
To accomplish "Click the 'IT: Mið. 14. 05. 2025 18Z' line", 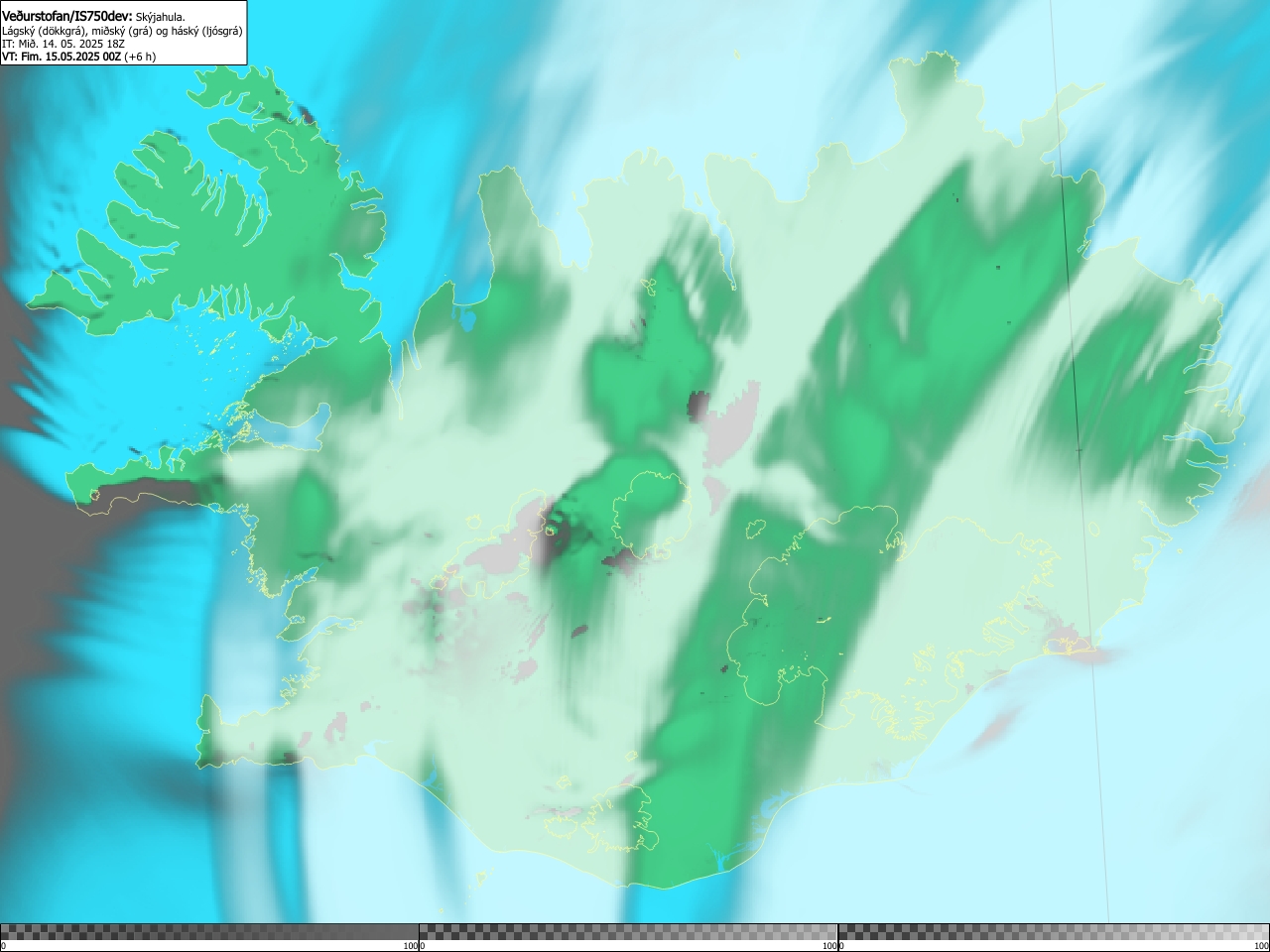I will pyautogui.click(x=63, y=44).
